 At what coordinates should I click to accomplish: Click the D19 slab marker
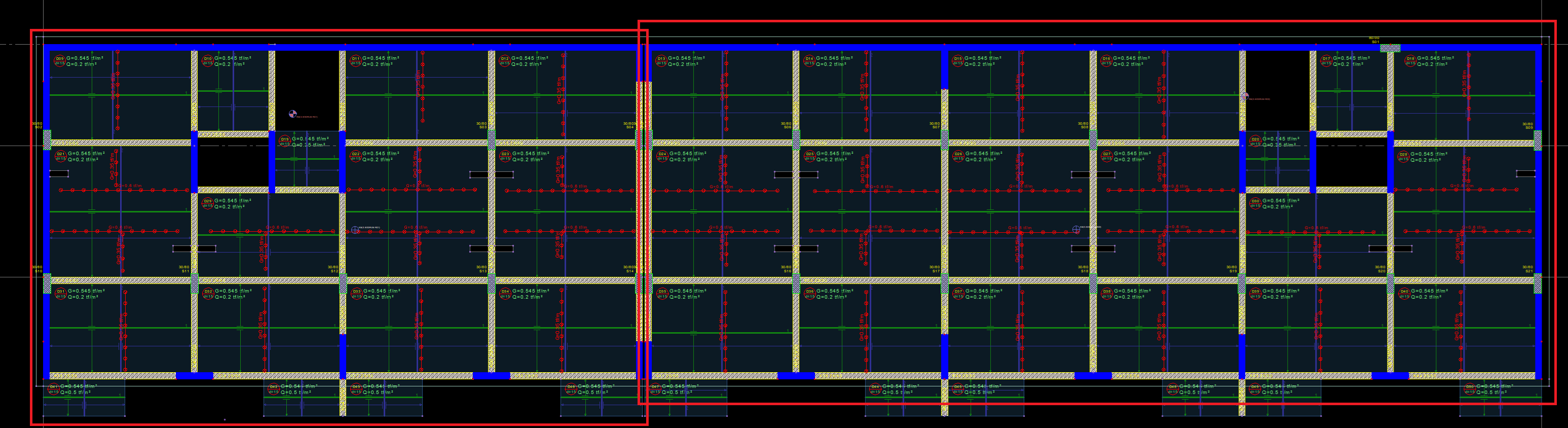tap(285, 139)
